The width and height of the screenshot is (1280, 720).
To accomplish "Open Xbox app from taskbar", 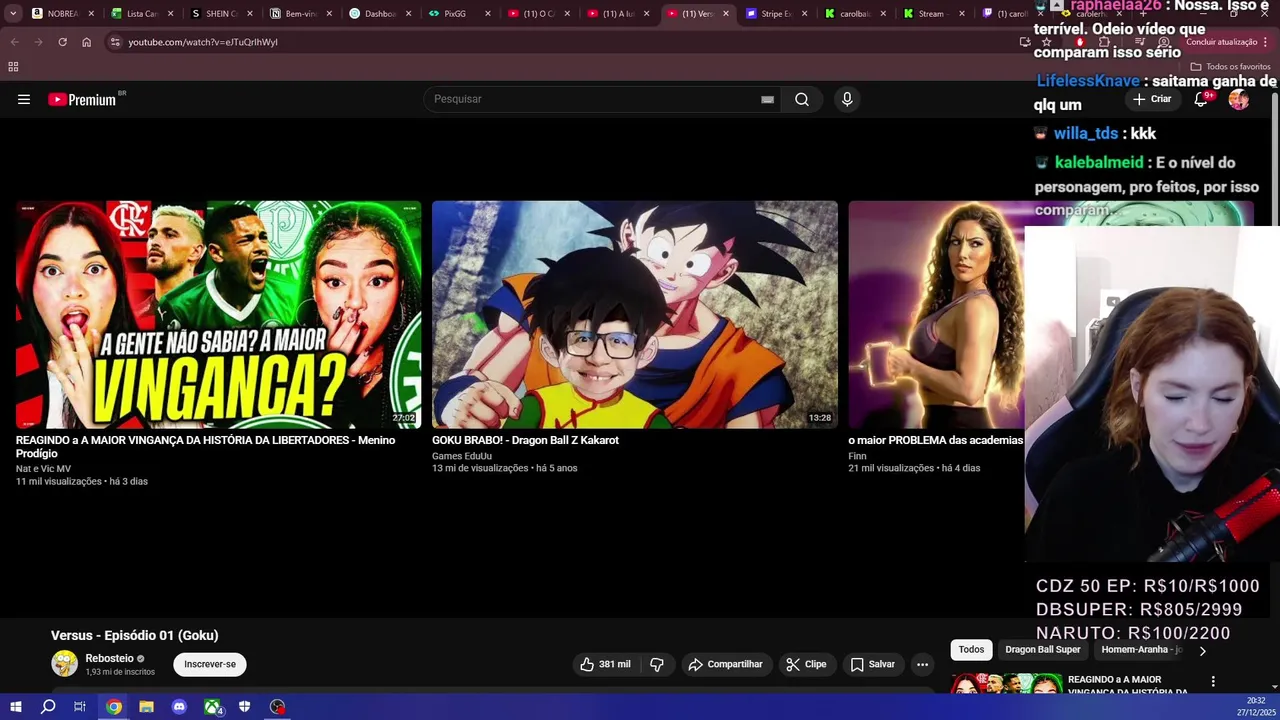I will pyautogui.click(x=212, y=707).
